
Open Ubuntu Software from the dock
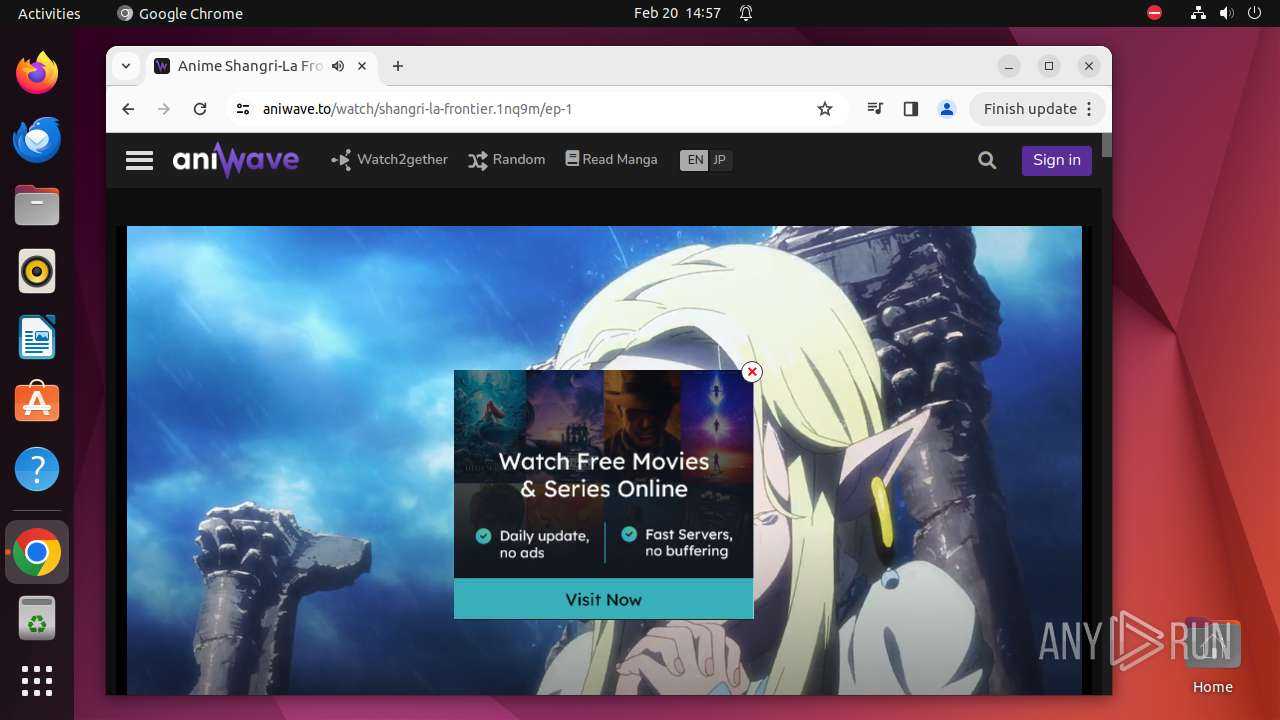tap(37, 403)
